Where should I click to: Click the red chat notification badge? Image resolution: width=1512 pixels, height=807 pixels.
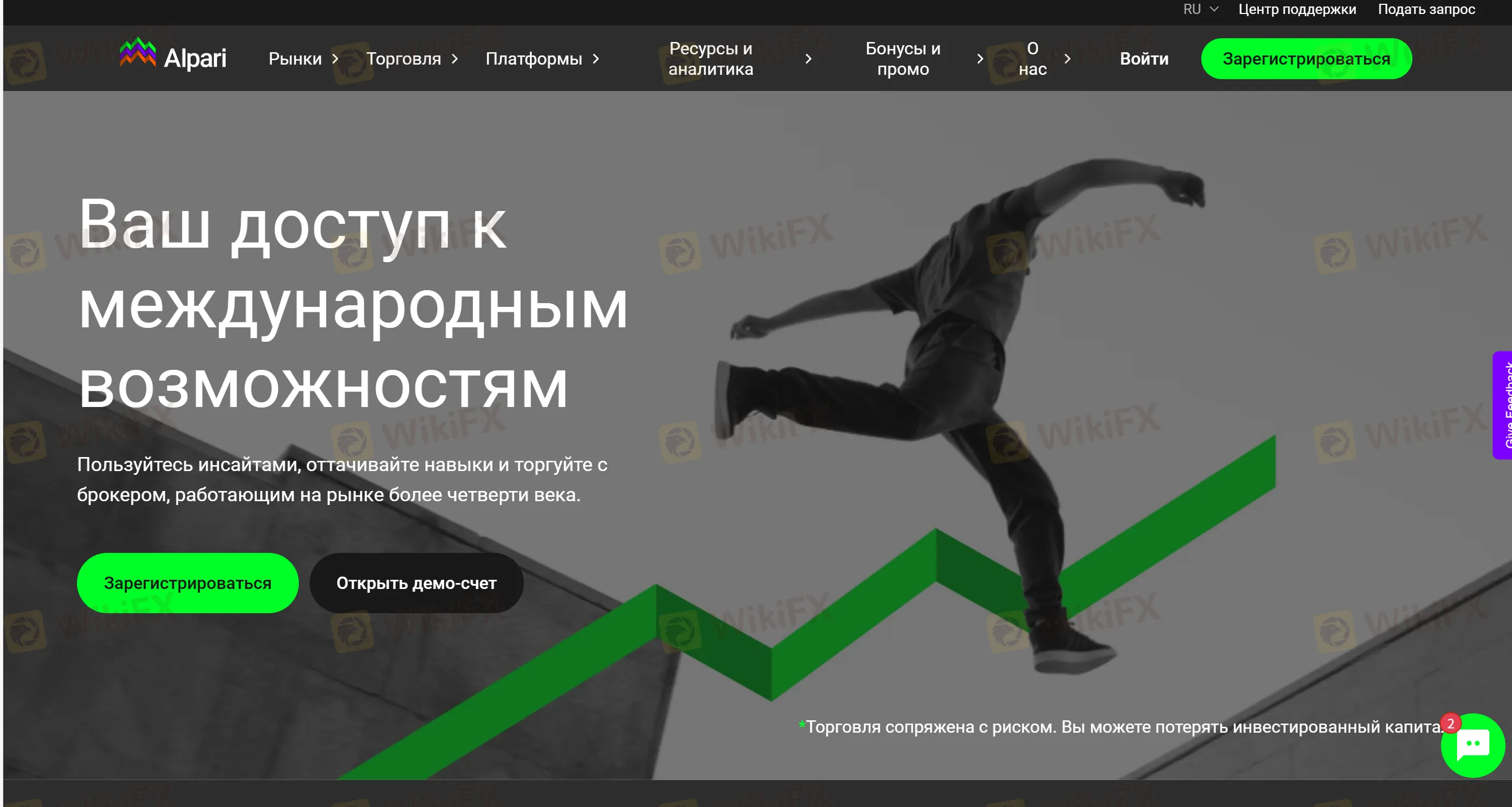1451,723
